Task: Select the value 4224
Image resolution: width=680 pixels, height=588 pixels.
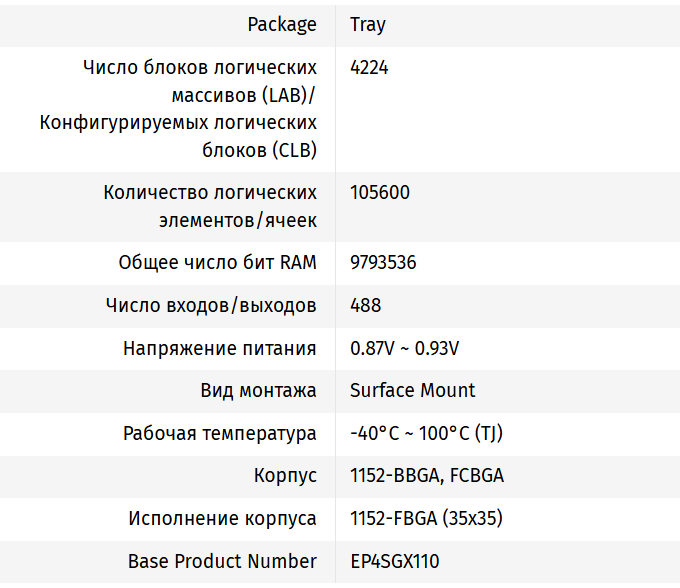Action: click(x=369, y=68)
